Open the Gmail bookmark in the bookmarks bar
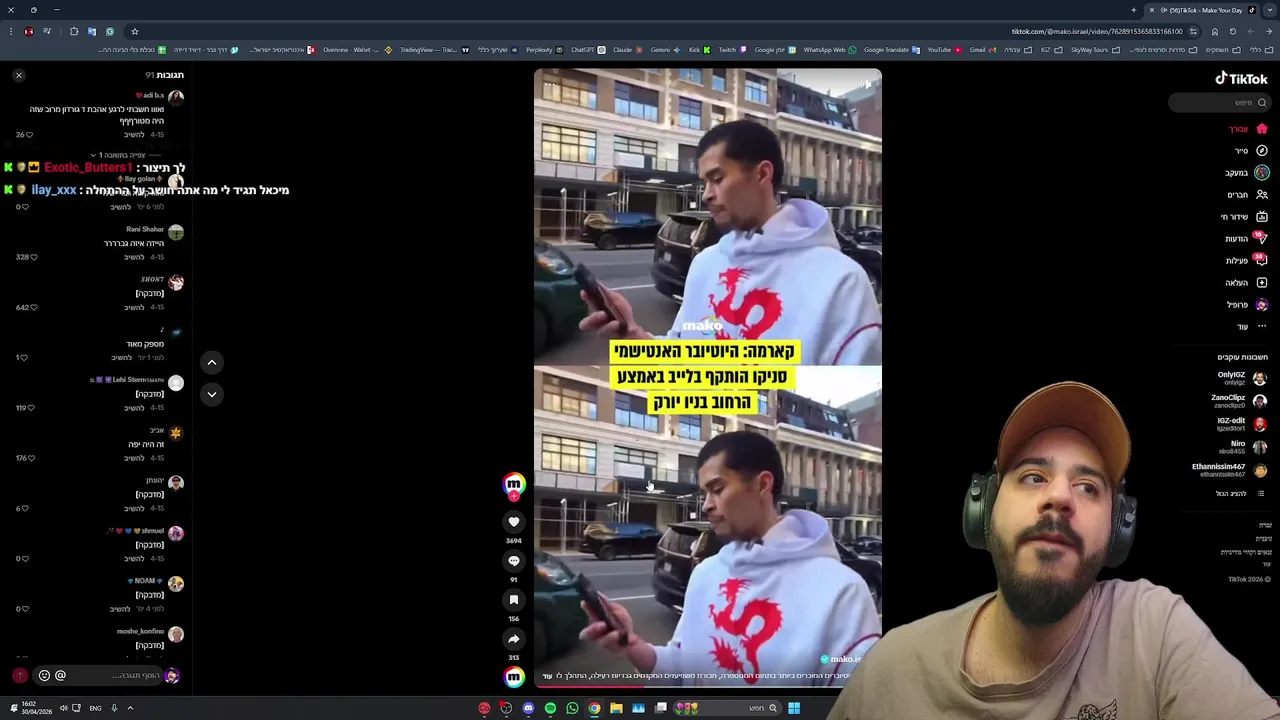Image resolution: width=1280 pixels, height=720 pixels. click(981, 50)
